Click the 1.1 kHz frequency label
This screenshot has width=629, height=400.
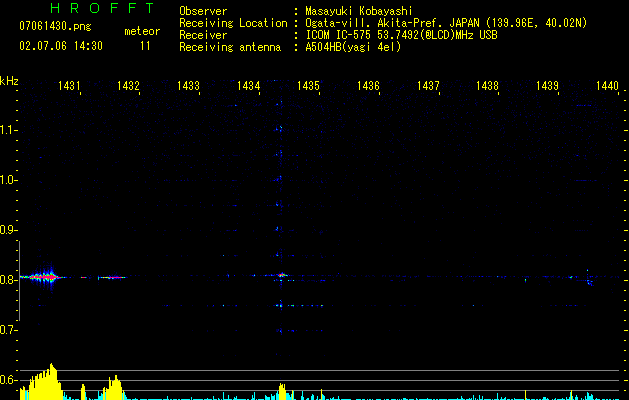(8, 130)
